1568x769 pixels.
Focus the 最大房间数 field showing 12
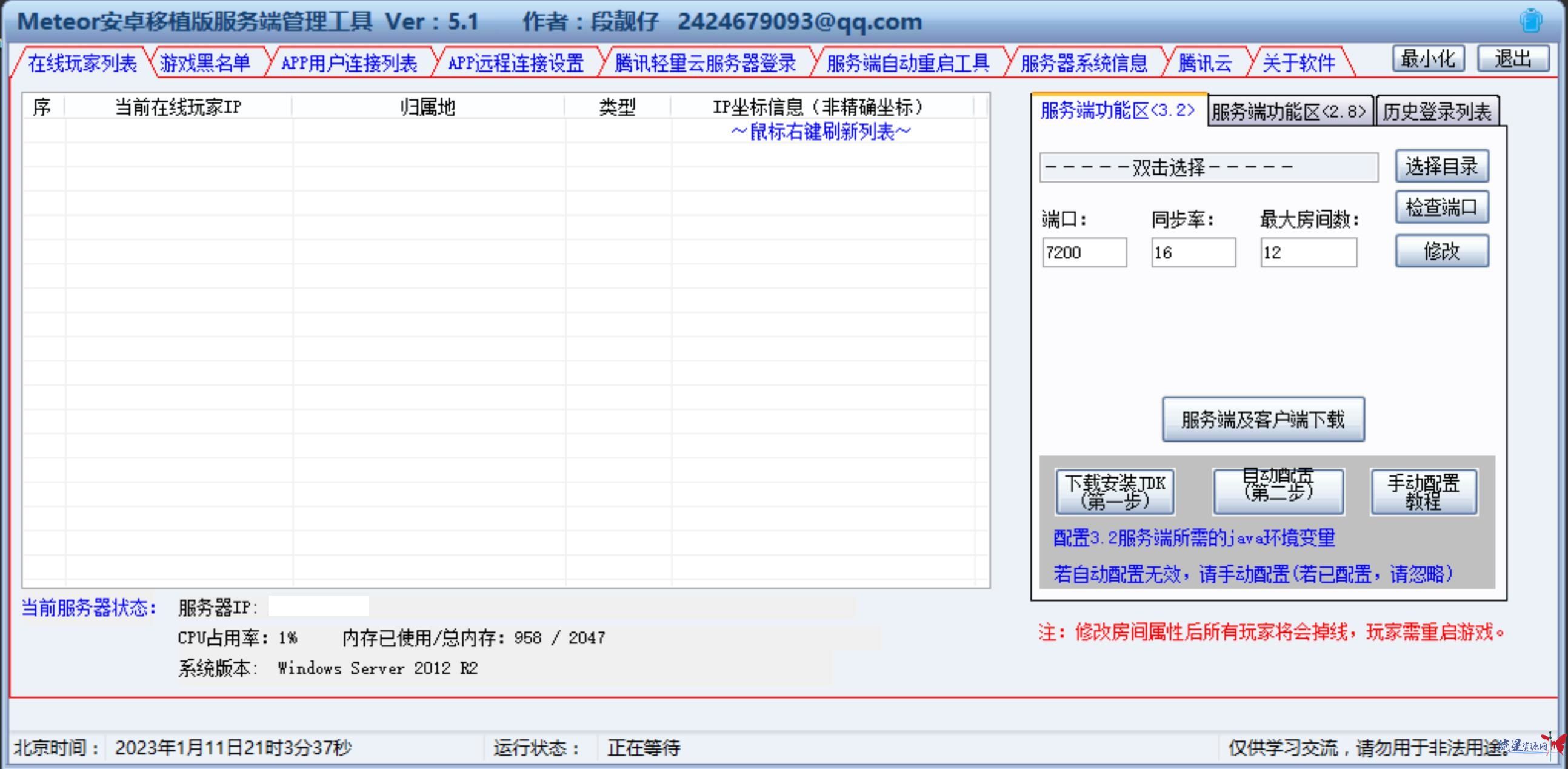point(1308,252)
